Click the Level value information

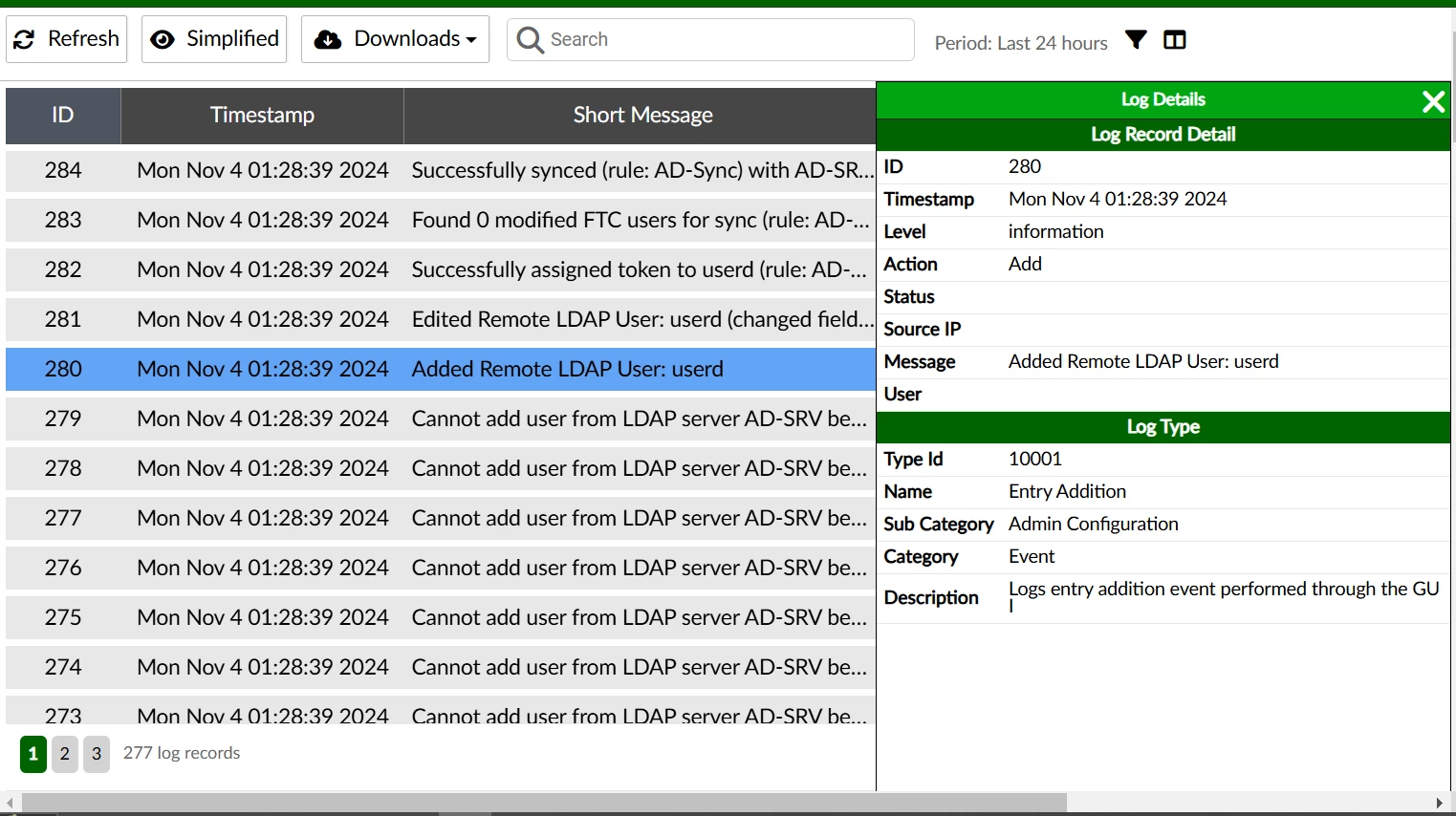(x=1055, y=231)
